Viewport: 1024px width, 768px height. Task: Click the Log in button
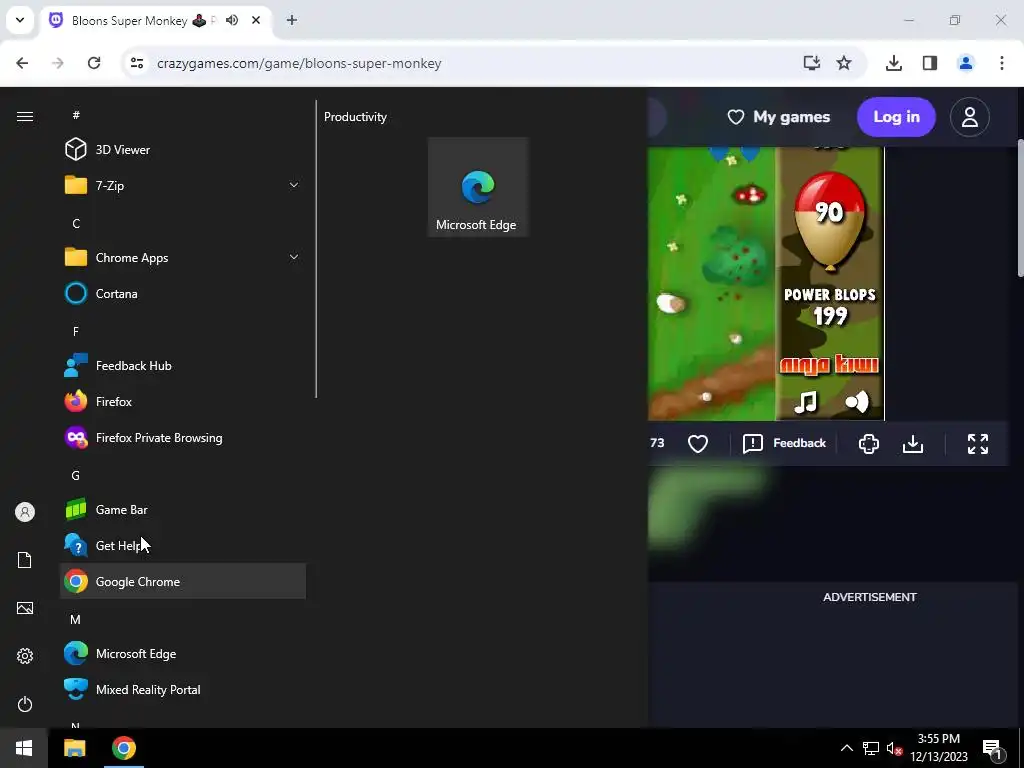(x=896, y=117)
